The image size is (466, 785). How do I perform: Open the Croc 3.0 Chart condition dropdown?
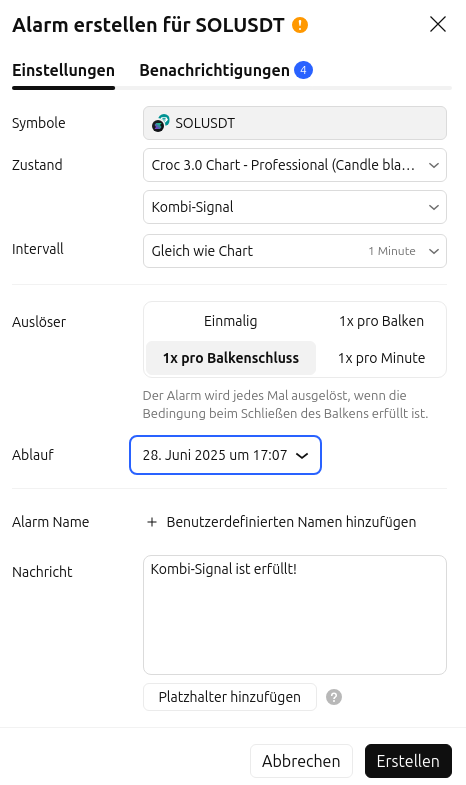[295, 165]
